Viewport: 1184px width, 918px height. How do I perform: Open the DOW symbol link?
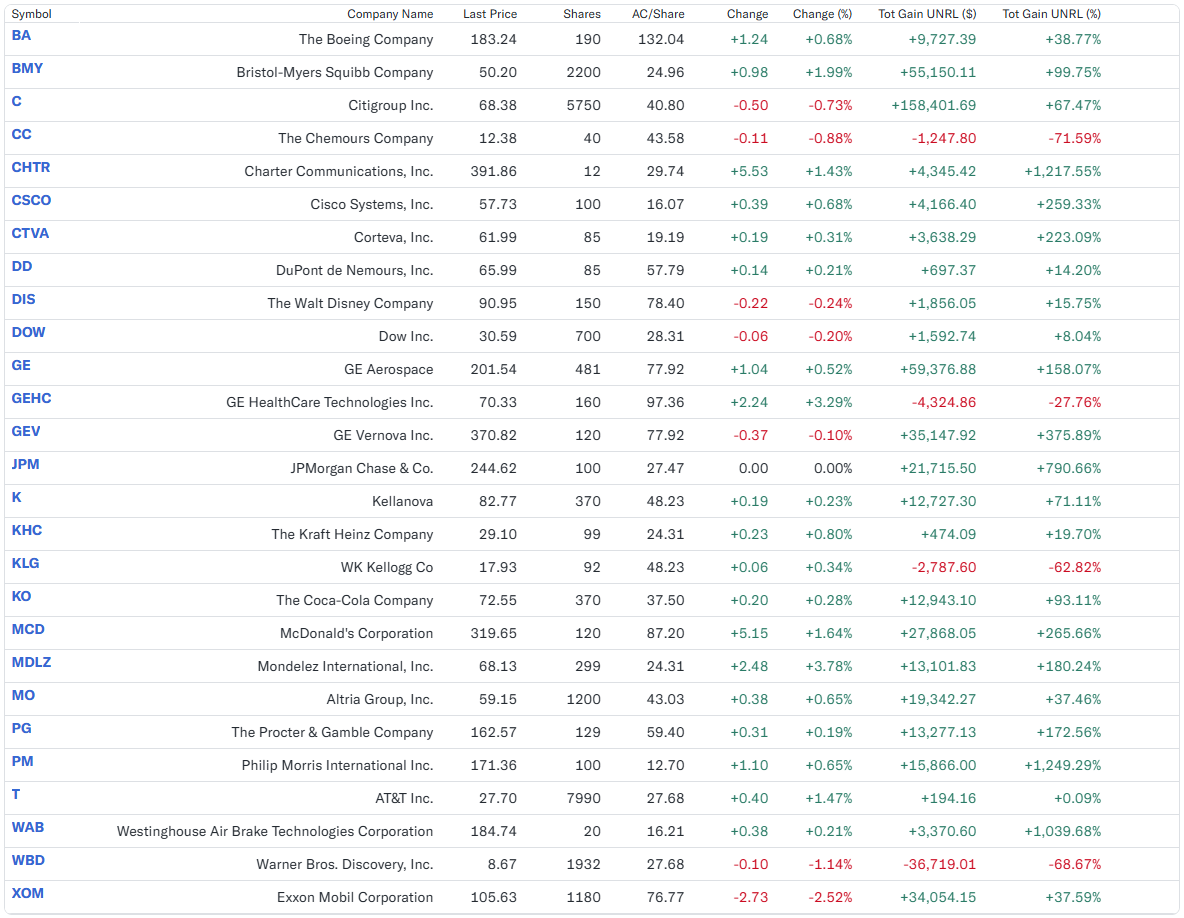tap(28, 332)
